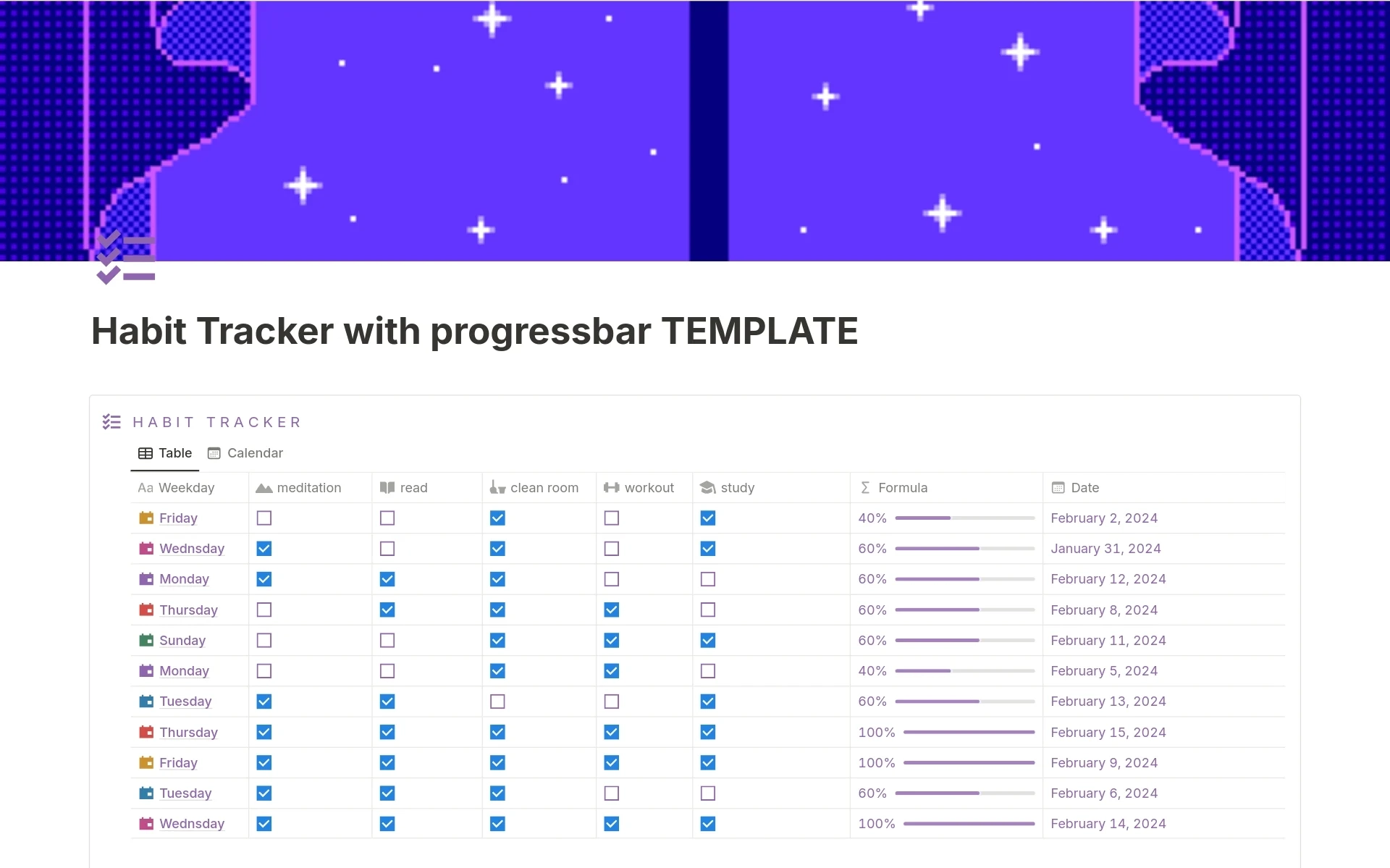Enable study checkbox for Thursday row
Image resolution: width=1390 pixels, height=868 pixels.
[x=711, y=610]
